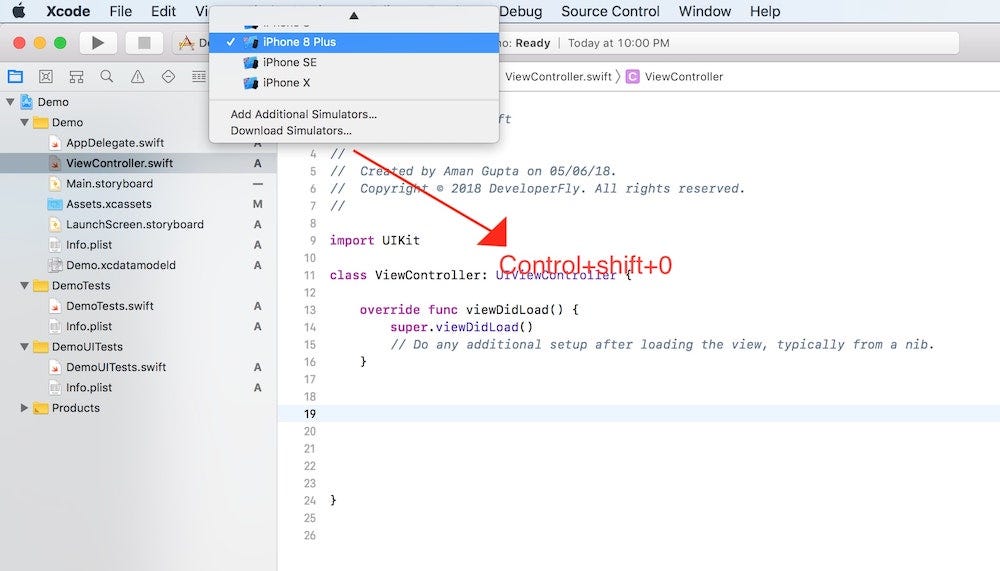This screenshot has width=1000, height=571.
Task: Click line number 13 in the gutter
Action: pos(309,310)
